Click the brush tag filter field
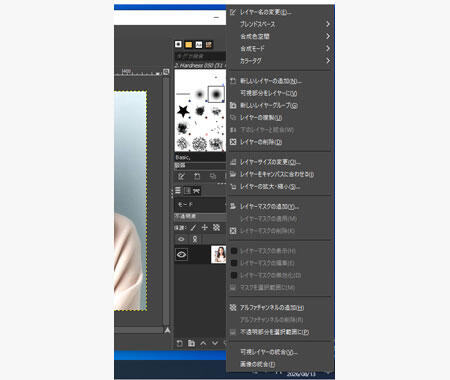 click(200, 56)
